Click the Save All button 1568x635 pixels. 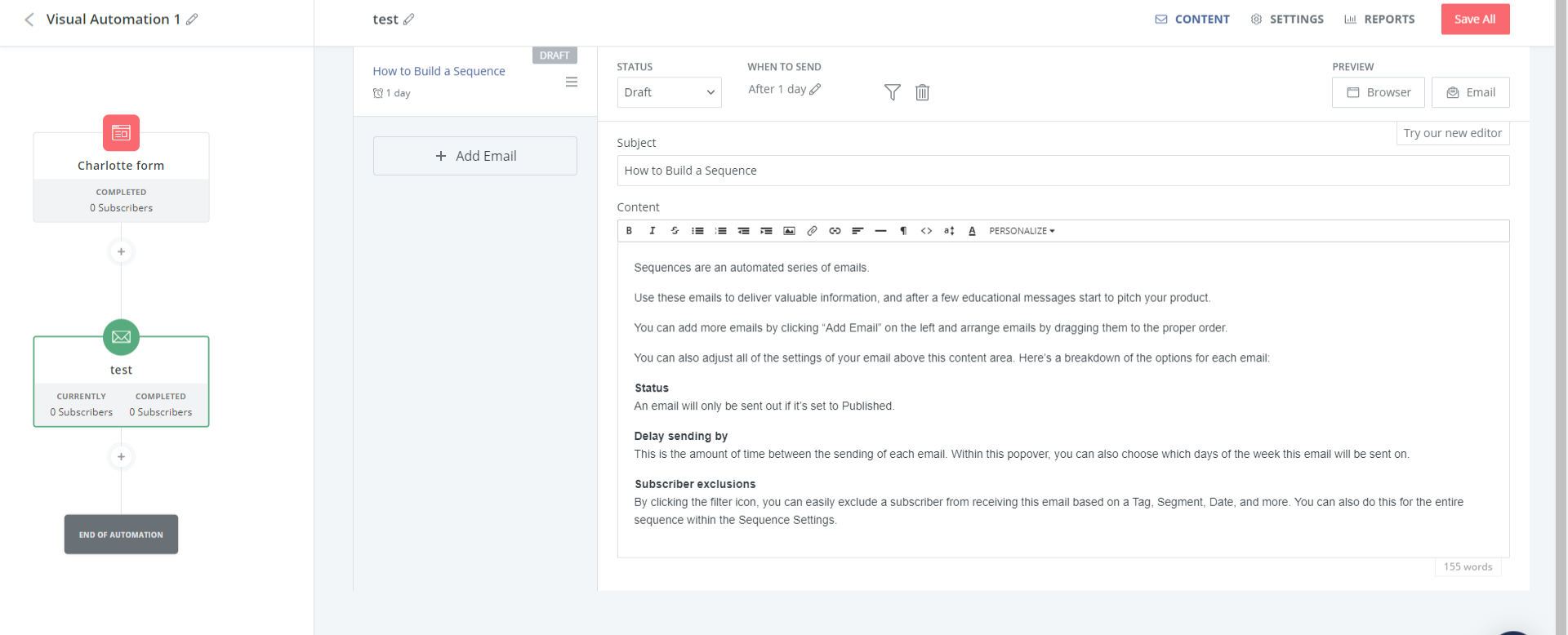tap(1475, 19)
